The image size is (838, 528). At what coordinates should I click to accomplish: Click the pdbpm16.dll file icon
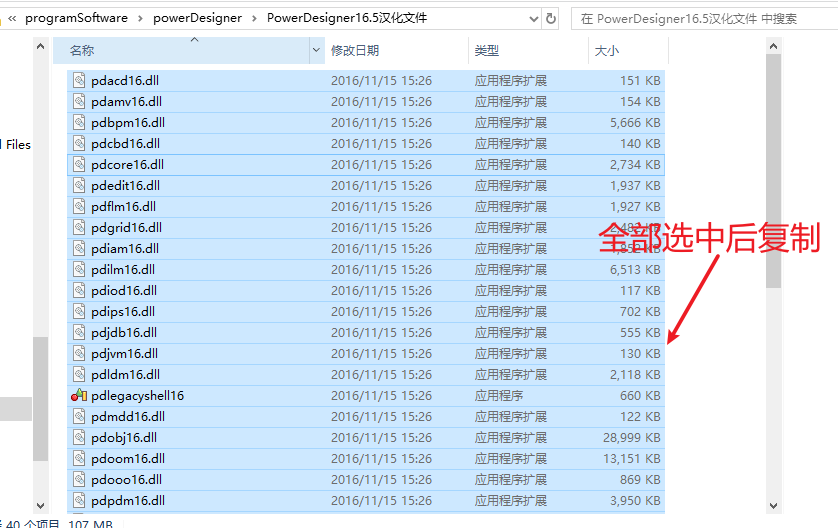(x=79, y=122)
